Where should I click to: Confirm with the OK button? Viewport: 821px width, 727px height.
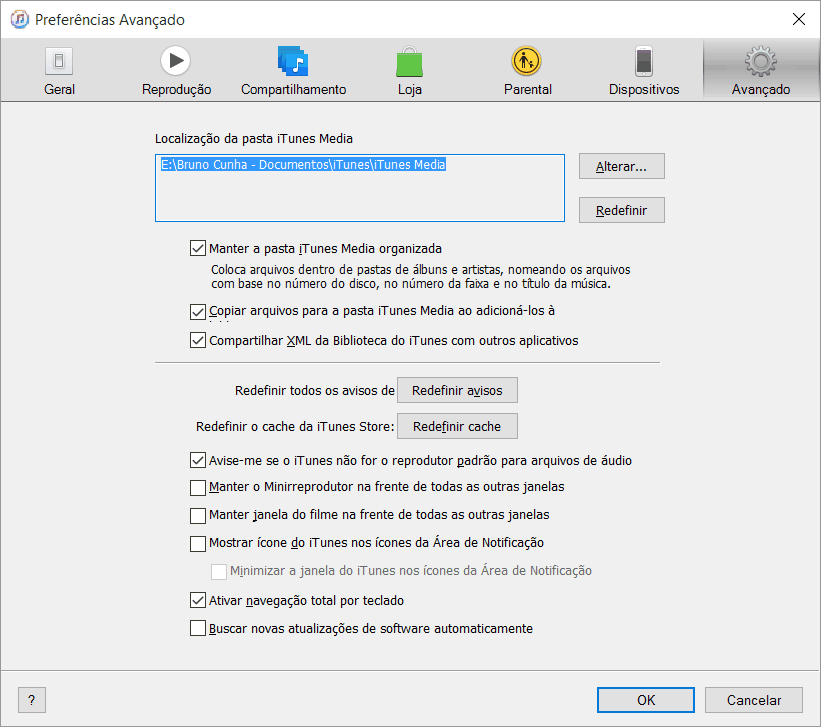[646, 700]
